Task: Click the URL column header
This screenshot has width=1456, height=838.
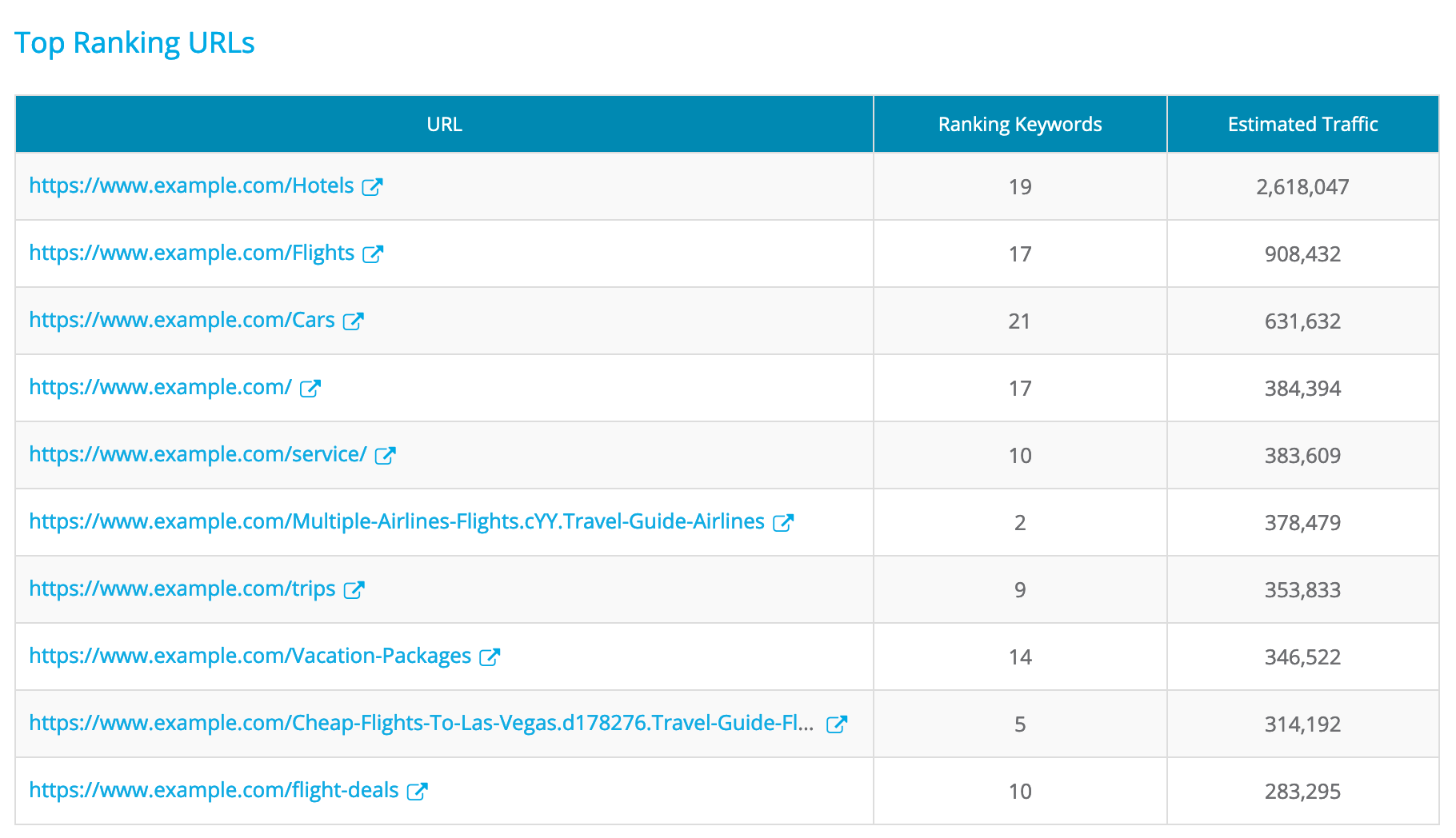Action: [445, 124]
